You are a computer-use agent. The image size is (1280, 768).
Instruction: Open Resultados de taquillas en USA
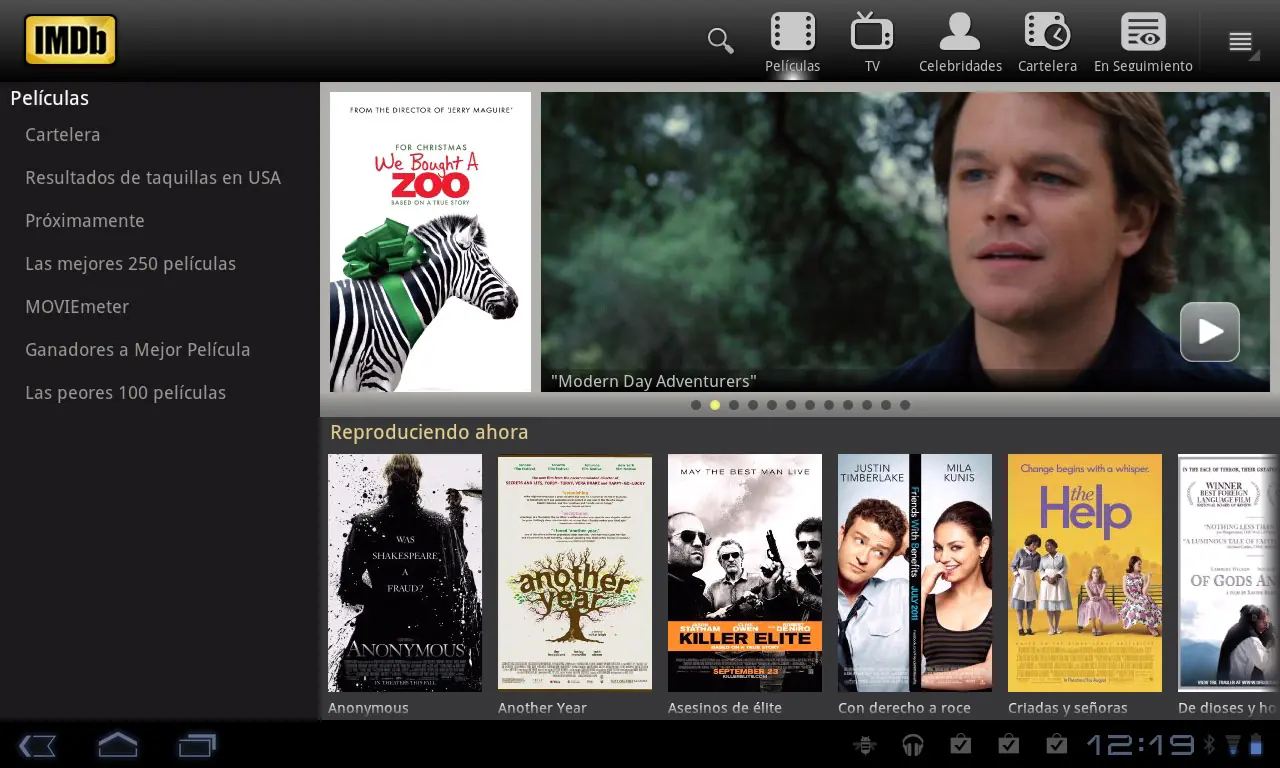point(153,178)
